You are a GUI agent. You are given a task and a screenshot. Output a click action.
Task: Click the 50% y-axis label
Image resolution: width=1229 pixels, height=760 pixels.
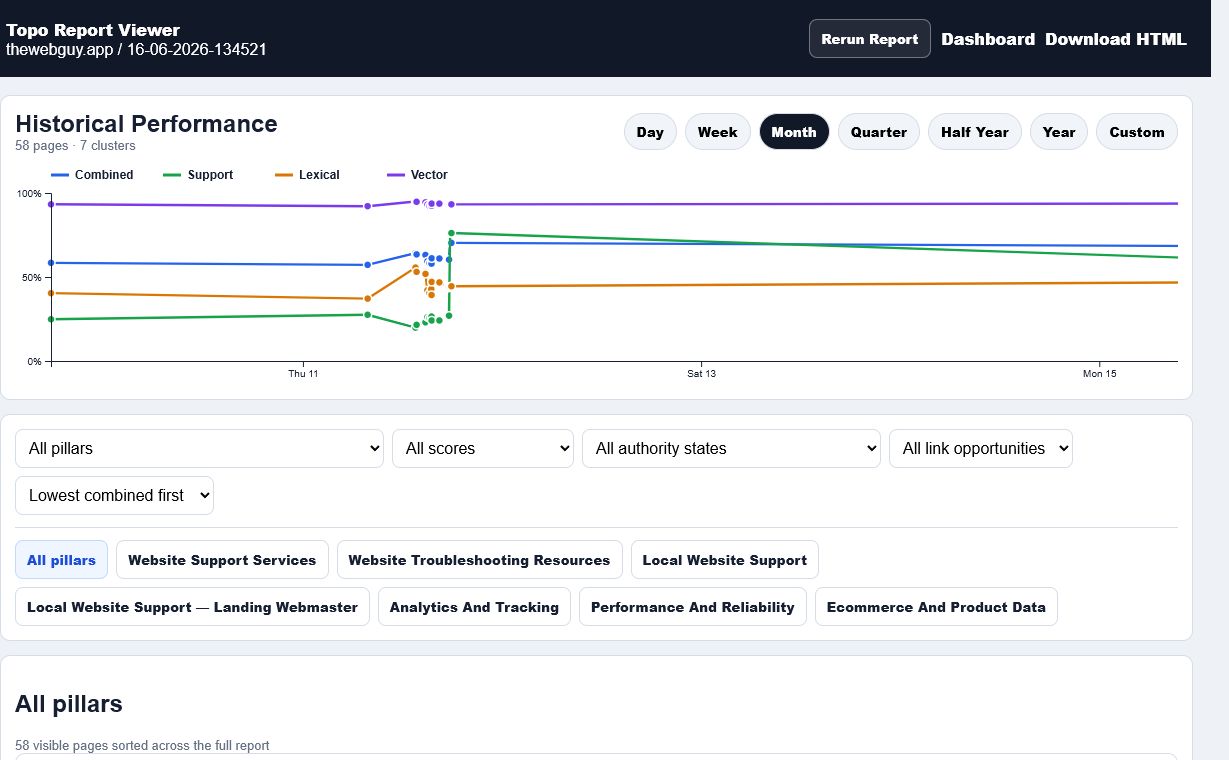pos(33,278)
